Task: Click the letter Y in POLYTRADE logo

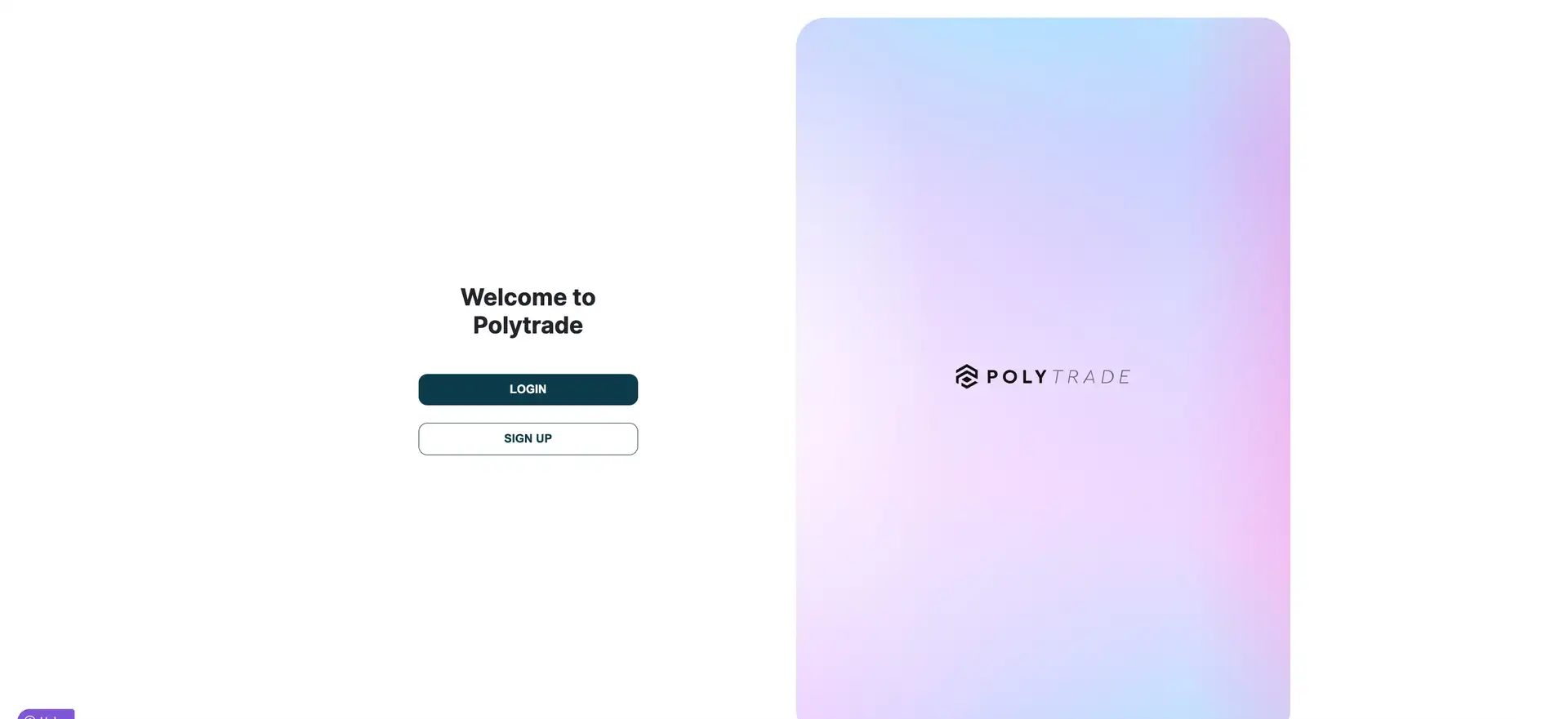Action: coord(1040,377)
